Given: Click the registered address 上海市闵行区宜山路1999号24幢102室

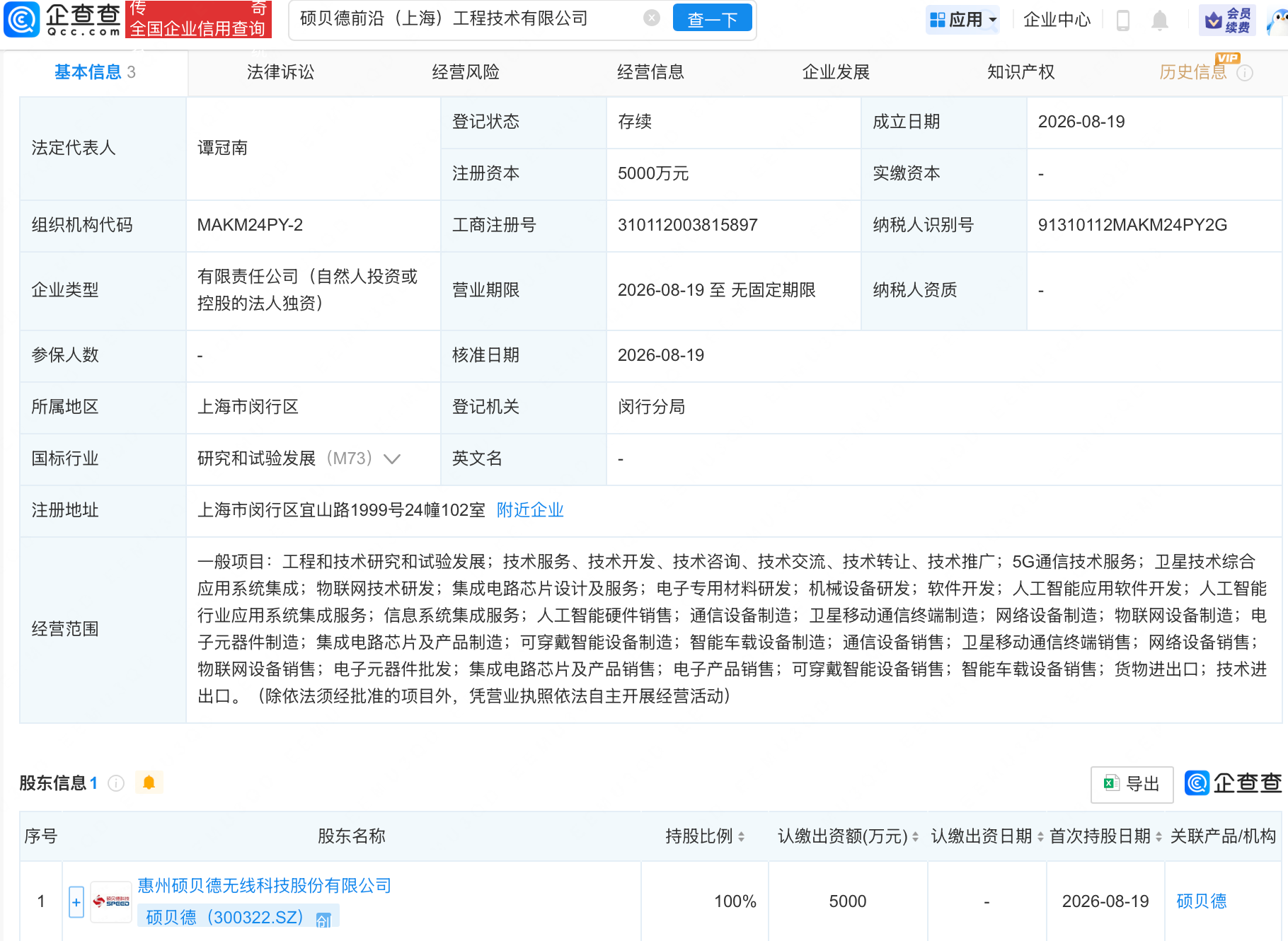Looking at the screenshot, I should (341, 510).
